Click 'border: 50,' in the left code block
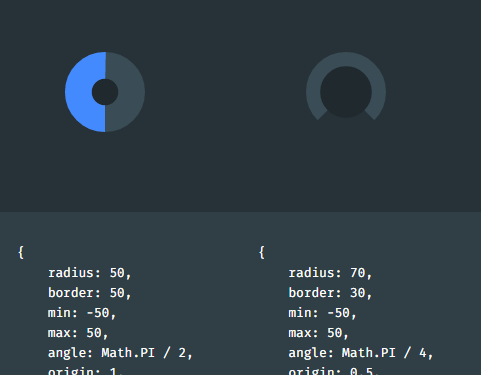Viewport: 481px width, 375px height. tap(90, 293)
